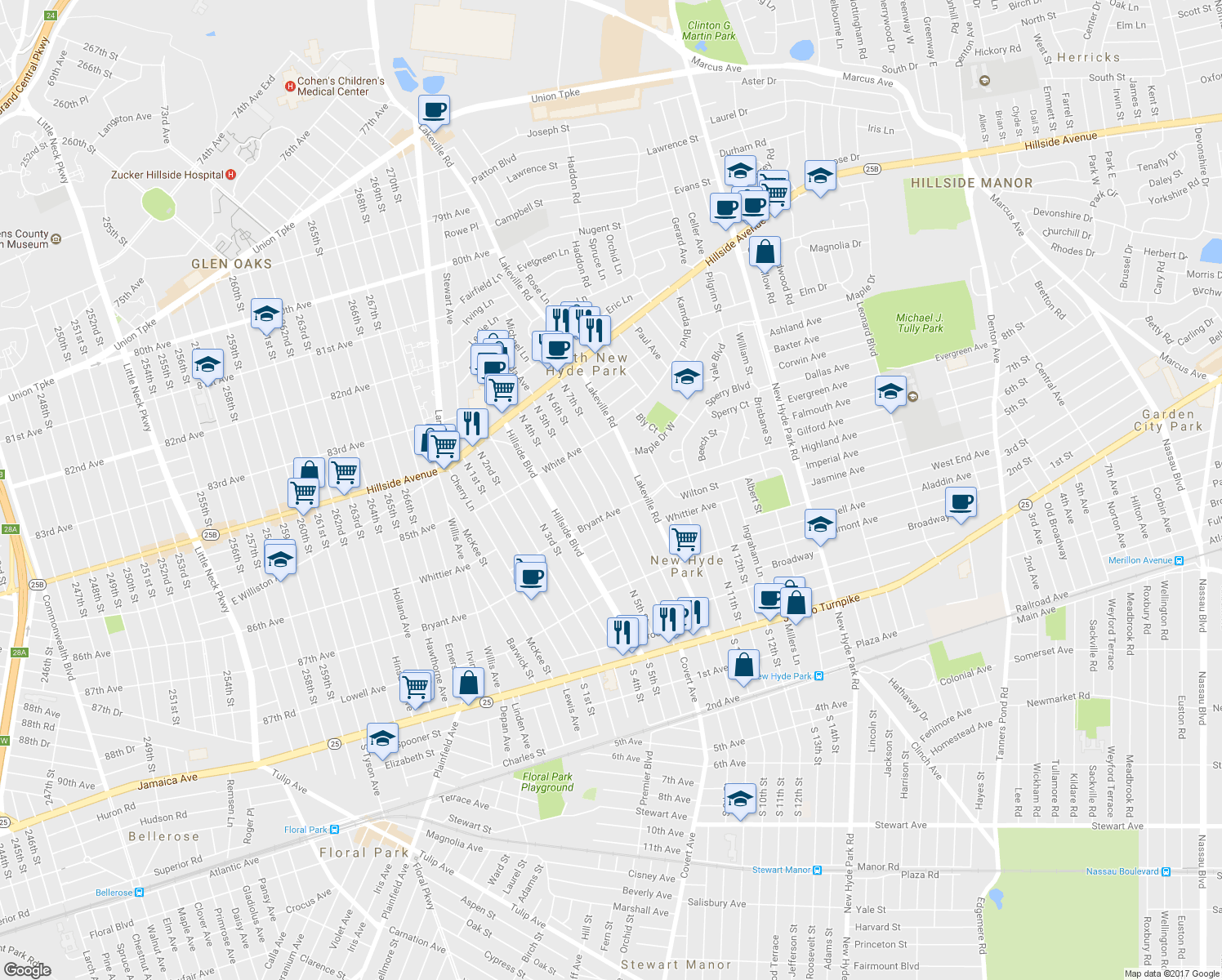This screenshot has width=1222, height=980.
Task: Click the Bellerose train station icon
Action: 140,893
